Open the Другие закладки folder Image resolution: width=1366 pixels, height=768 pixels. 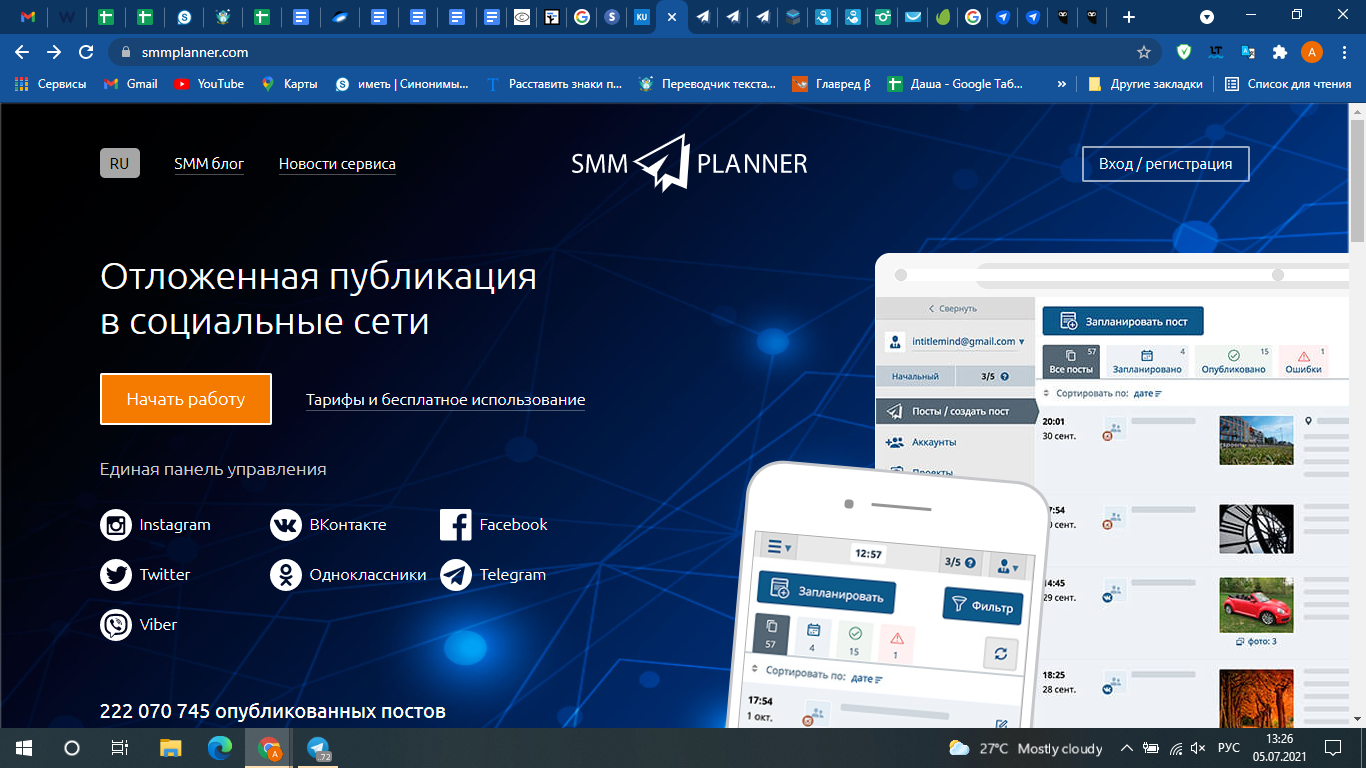click(x=1146, y=84)
